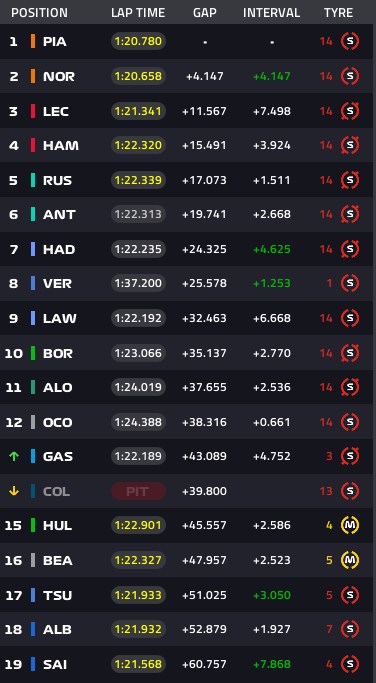Click the INTERVAL column header
This screenshot has width=376, height=683.
(271, 13)
